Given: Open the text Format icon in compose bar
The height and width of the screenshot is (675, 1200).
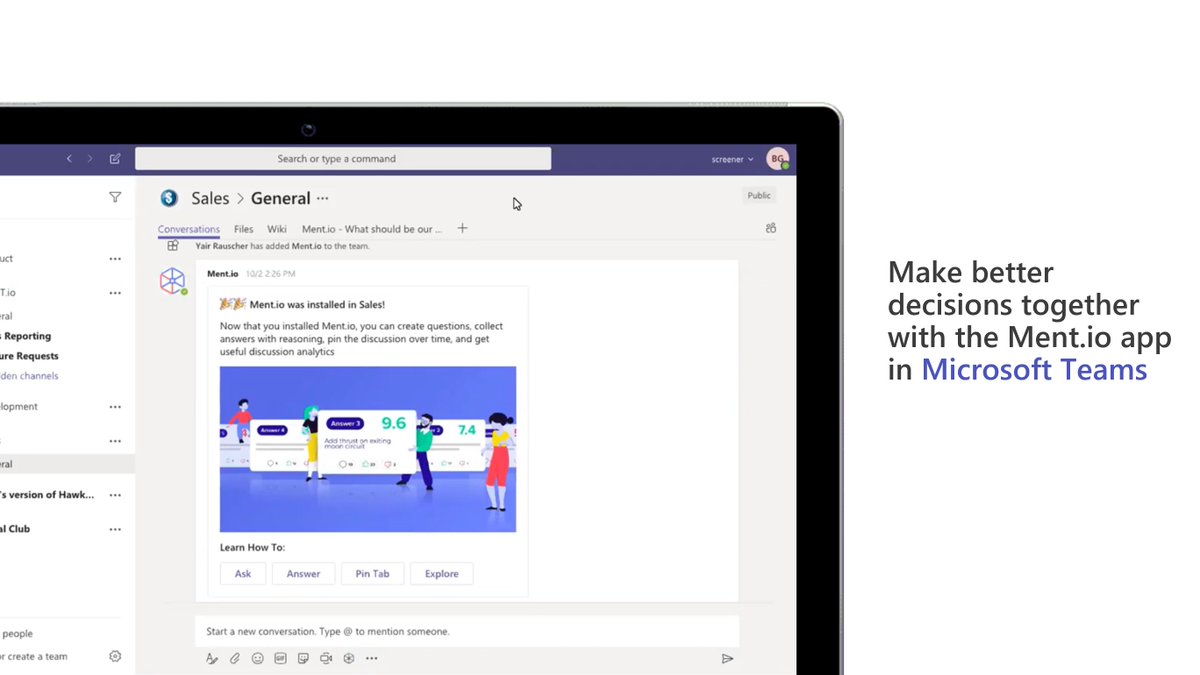Looking at the screenshot, I should click(x=212, y=658).
